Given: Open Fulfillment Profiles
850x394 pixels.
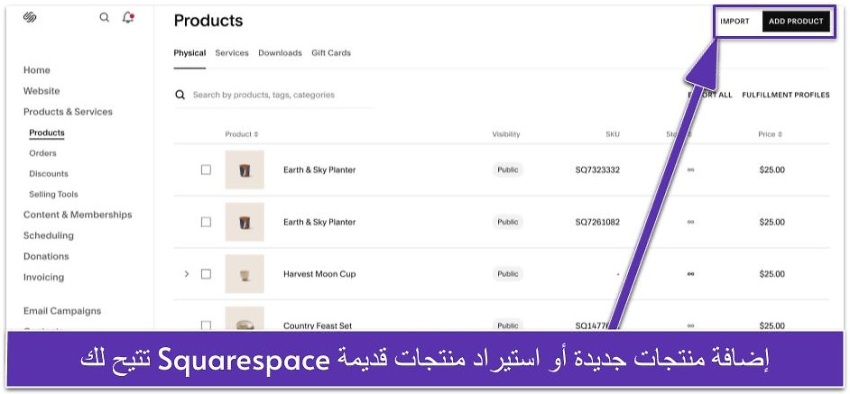Looking at the screenshot, I should coord(785,95).
